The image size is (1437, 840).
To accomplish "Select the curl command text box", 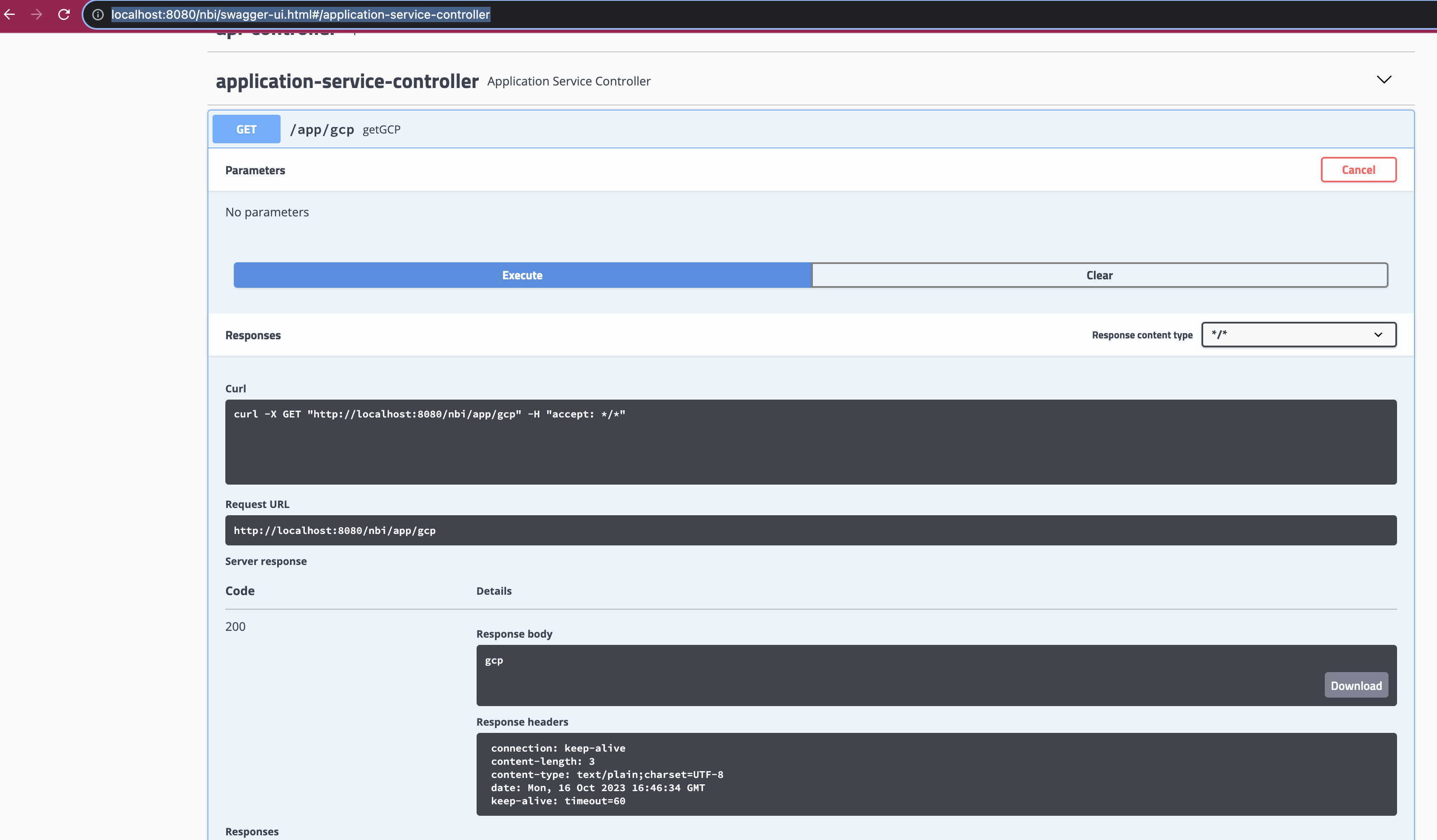I will click(x=811, y=442).
